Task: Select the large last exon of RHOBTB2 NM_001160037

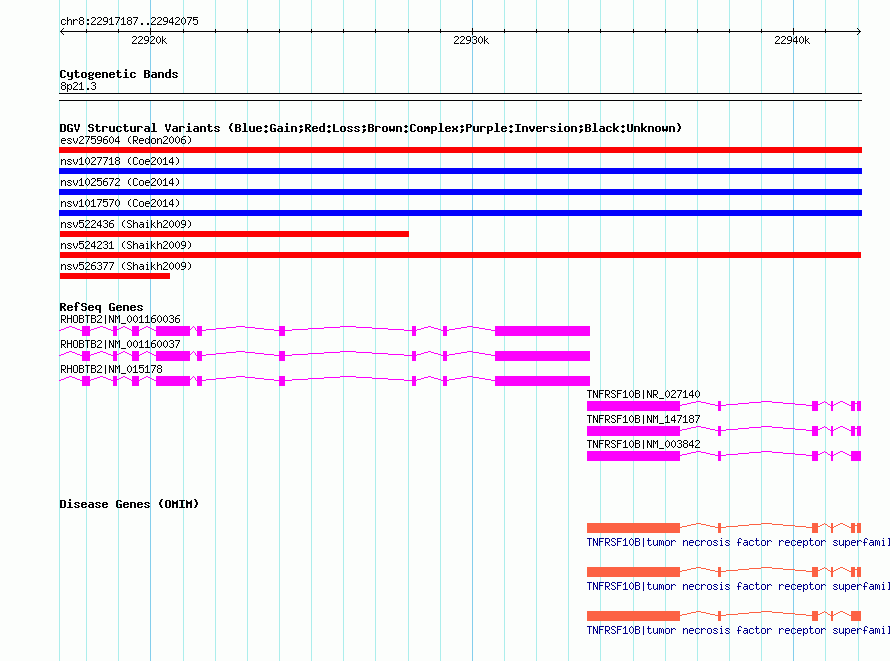Action: click(x=542, y=356)
